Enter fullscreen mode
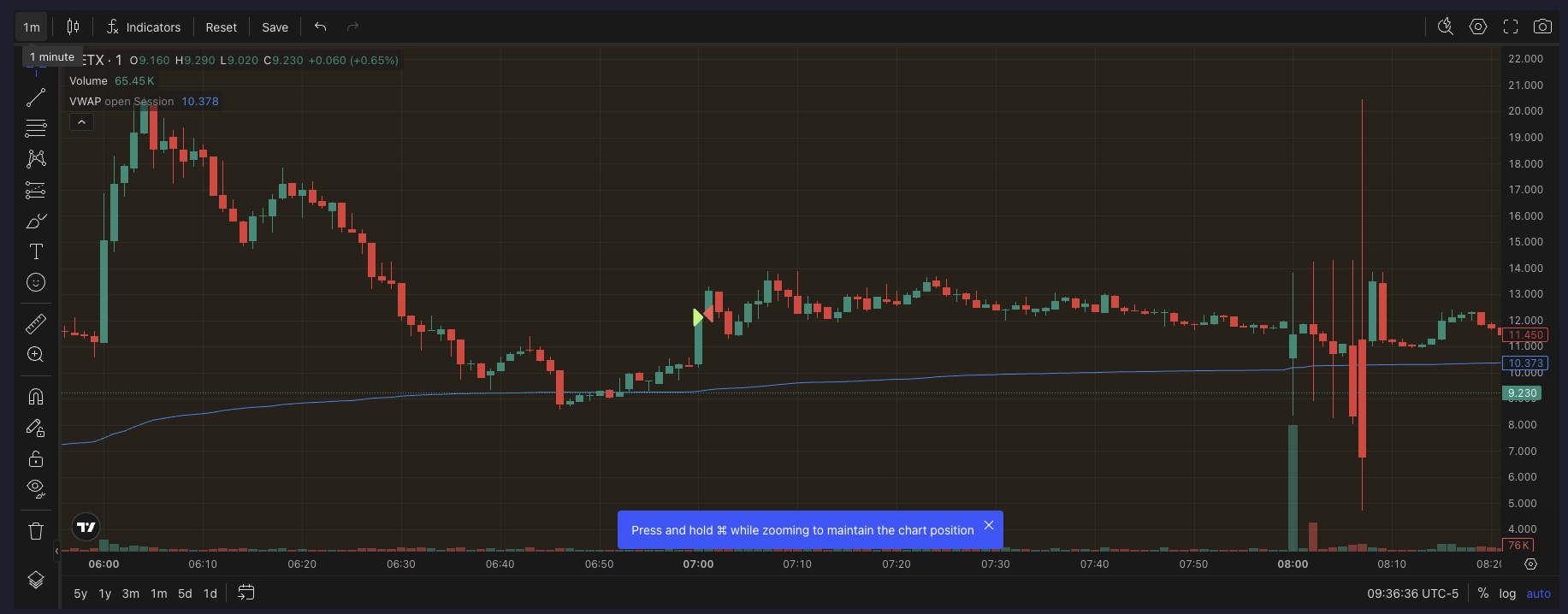The height and width of the screenshot is (614, 1568). 1511,27
